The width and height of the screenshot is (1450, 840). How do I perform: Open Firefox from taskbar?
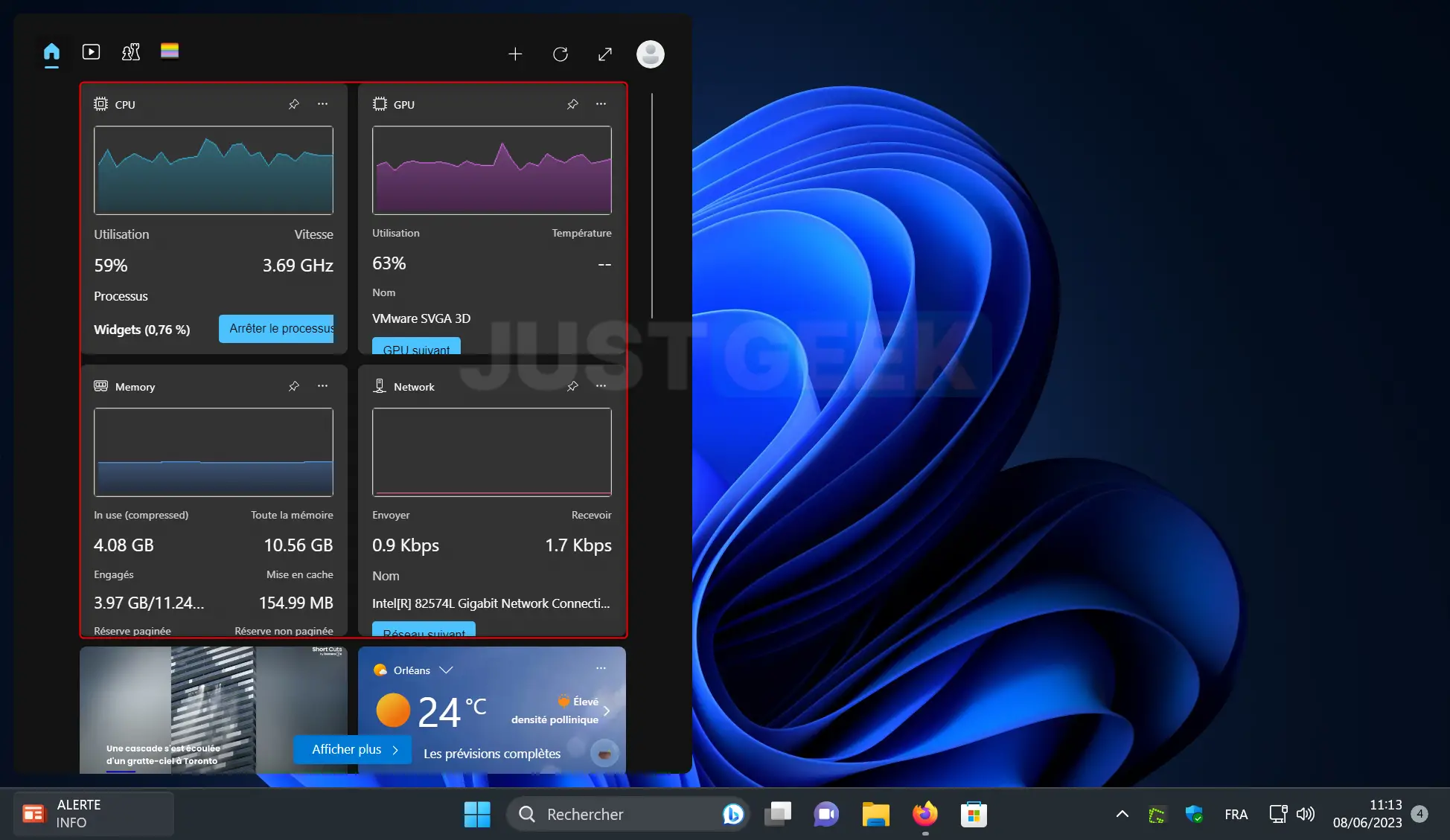pos(925,814)
